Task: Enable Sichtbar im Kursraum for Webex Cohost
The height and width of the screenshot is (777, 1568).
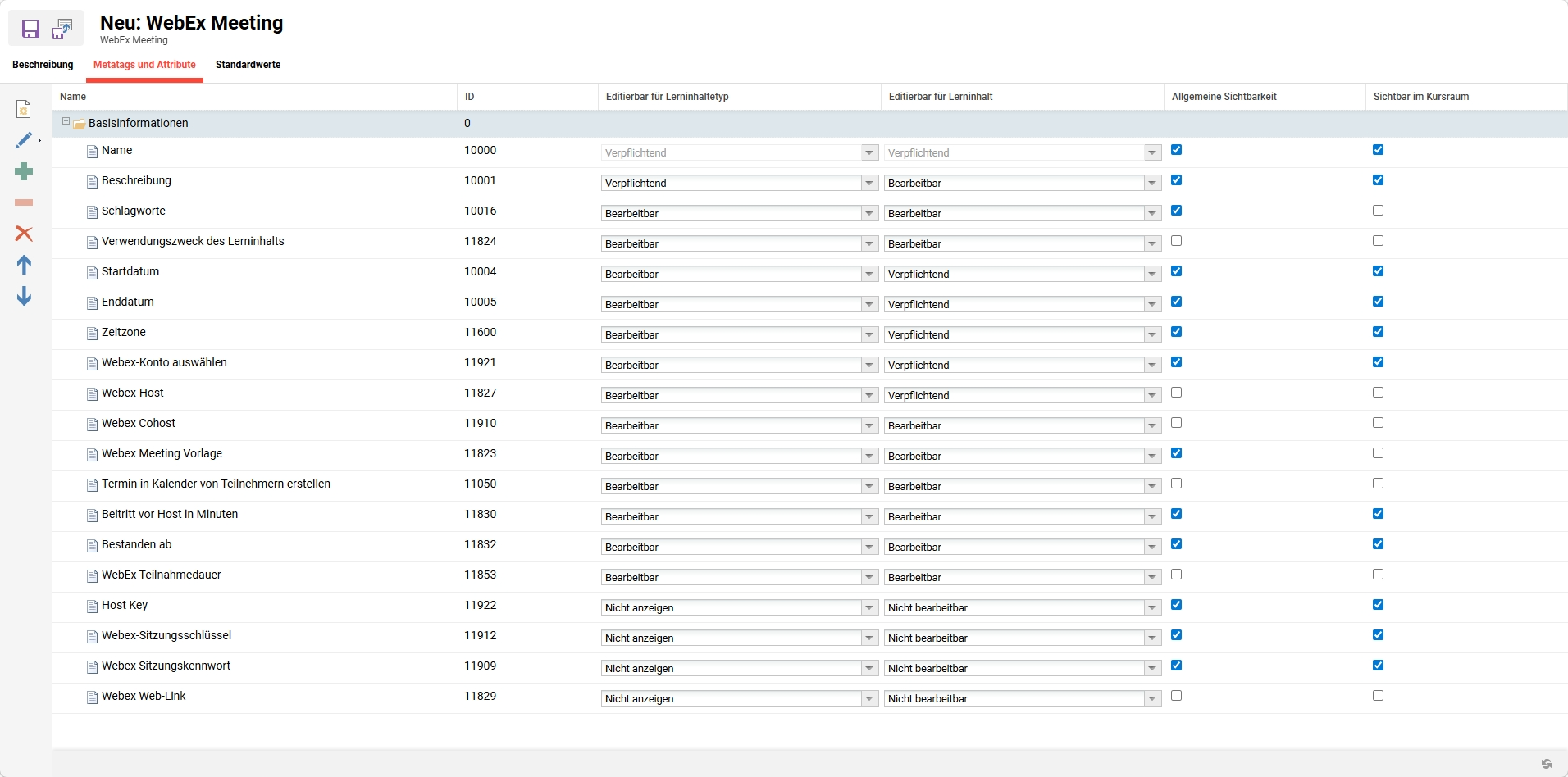Action: (1378, 423)
